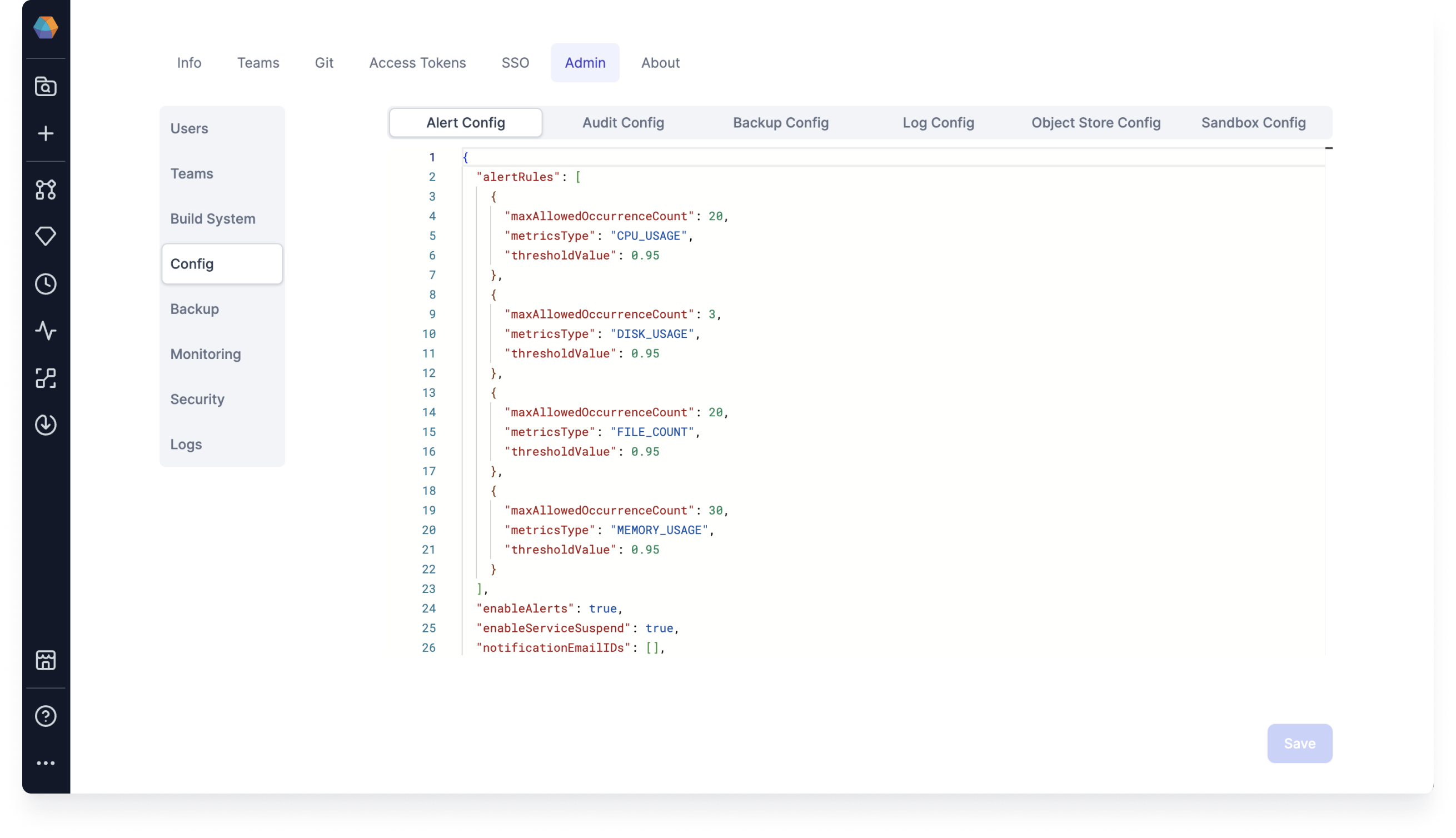Navigate to the Releases icon

pyautogui.click(x=46, y=235)
